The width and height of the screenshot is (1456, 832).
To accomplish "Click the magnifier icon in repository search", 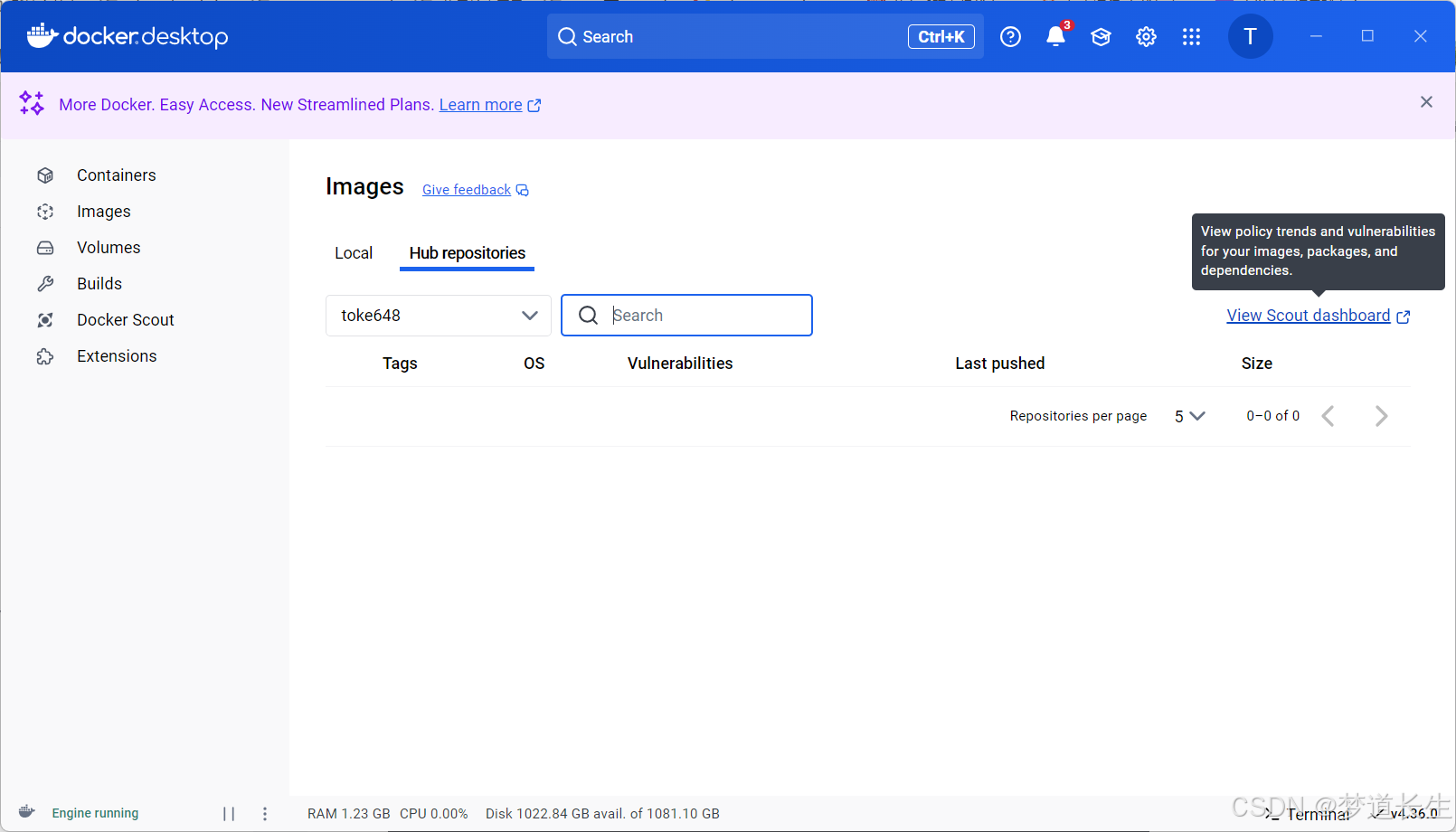I will point(588,315).
